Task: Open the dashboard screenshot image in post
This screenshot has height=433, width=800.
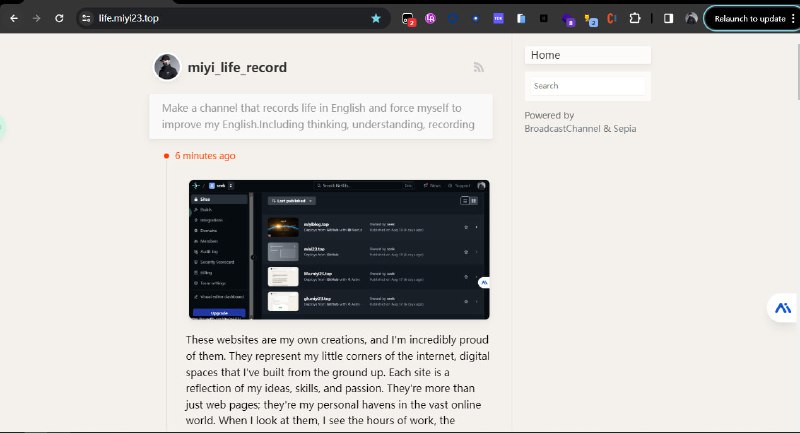Action: click(339, 250)
